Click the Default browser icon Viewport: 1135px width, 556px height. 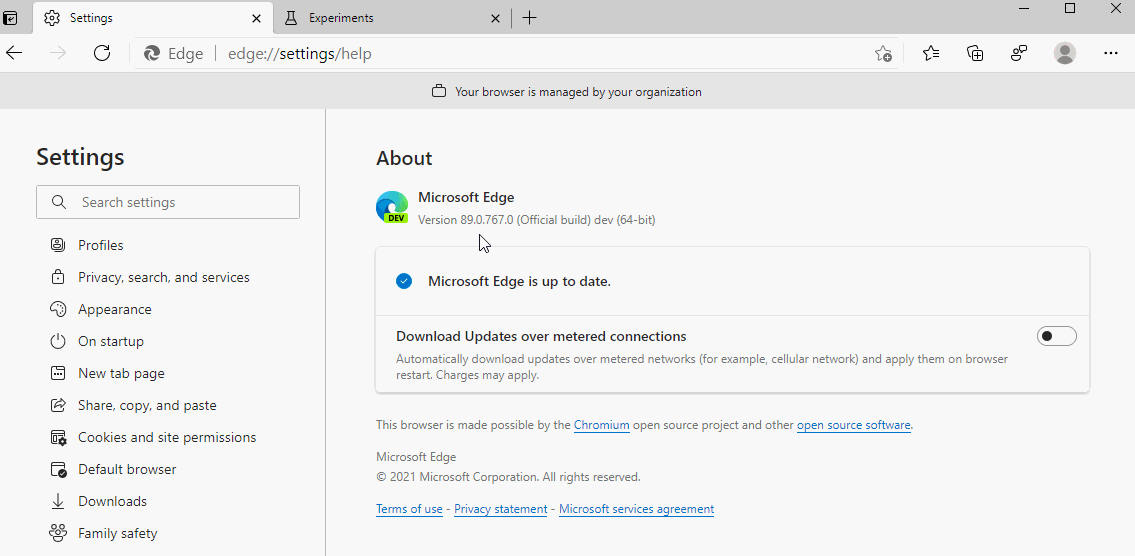tap(59, 470)
